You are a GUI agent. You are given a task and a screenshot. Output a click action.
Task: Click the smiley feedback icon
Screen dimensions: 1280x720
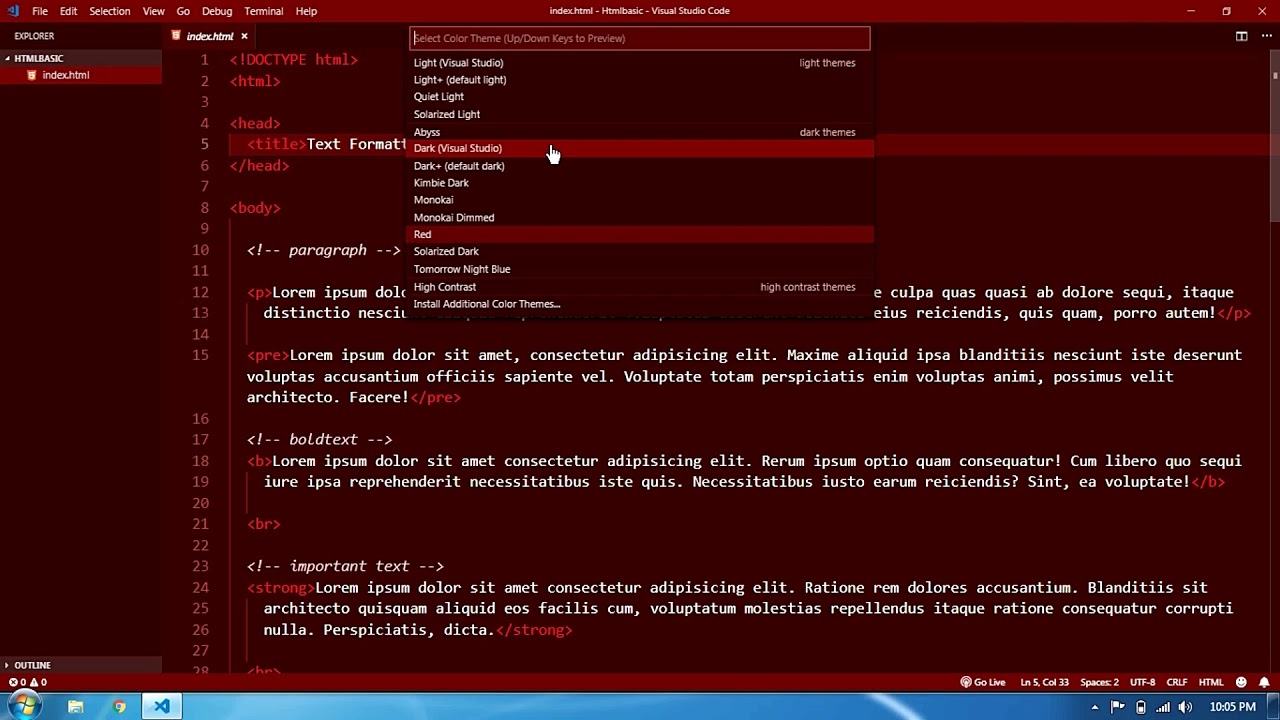click(1241, 682)
